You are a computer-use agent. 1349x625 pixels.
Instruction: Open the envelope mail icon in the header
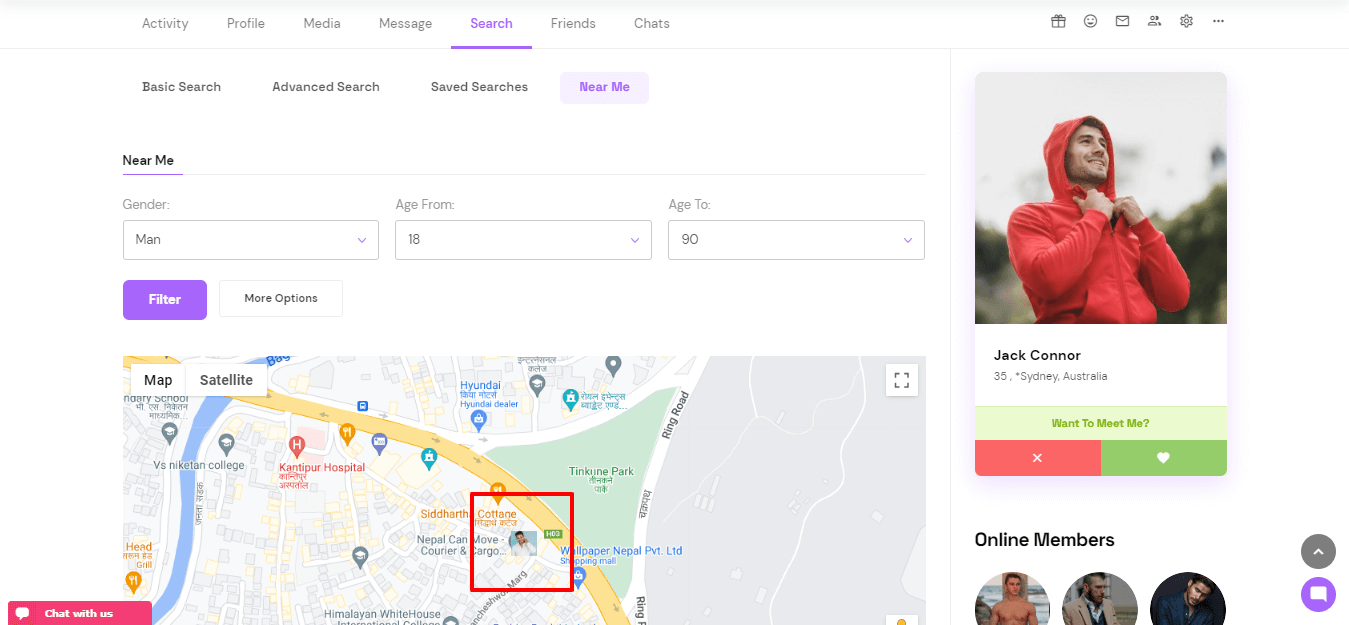[x=1122, y=21]
